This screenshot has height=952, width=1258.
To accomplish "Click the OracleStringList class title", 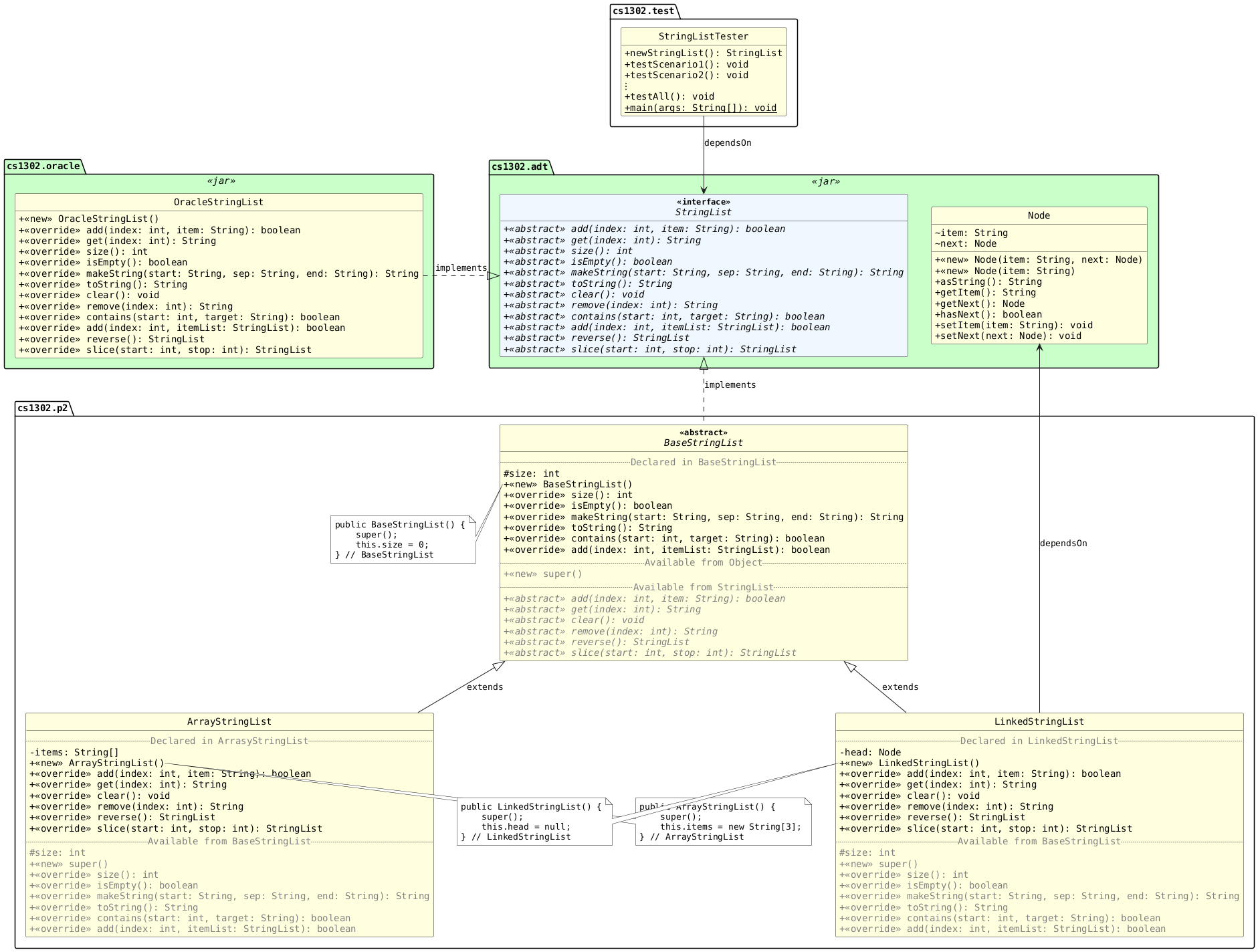I will [219, 202].
